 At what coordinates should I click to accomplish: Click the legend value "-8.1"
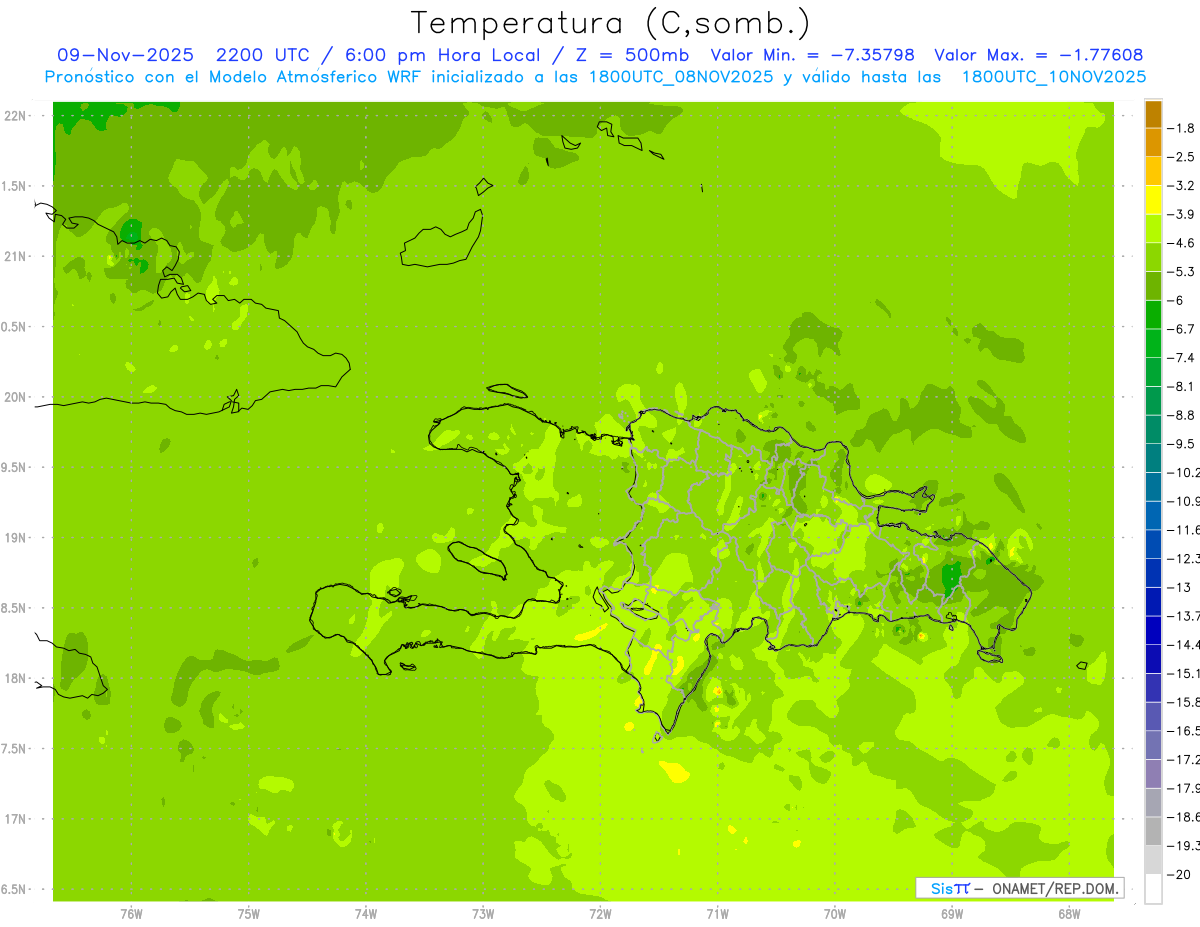(x=1183, y=387)
